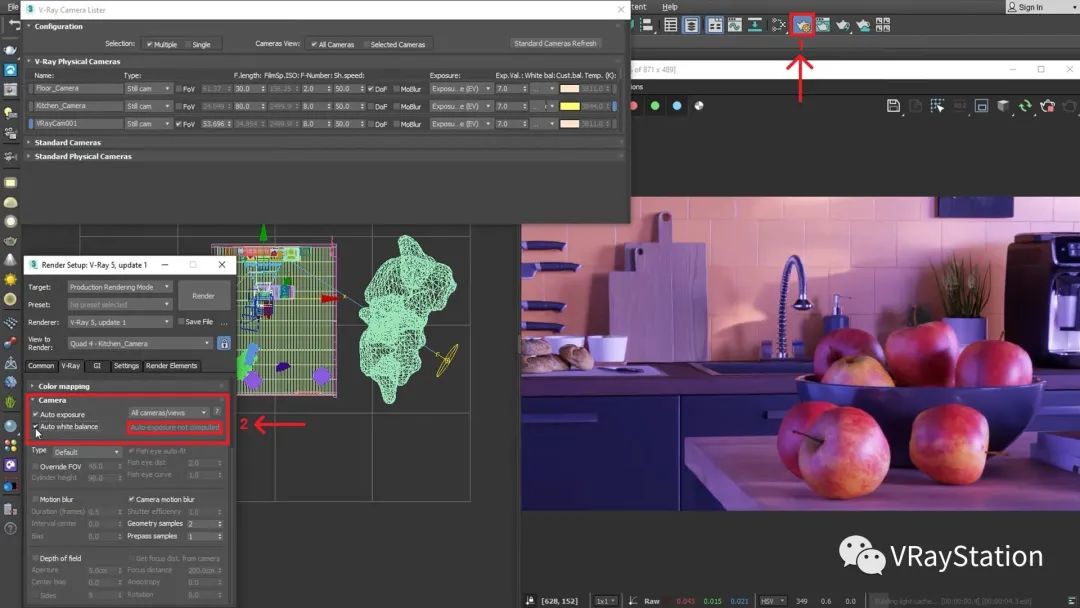Click the Standard Cameras Refresh button

(555, 44)
